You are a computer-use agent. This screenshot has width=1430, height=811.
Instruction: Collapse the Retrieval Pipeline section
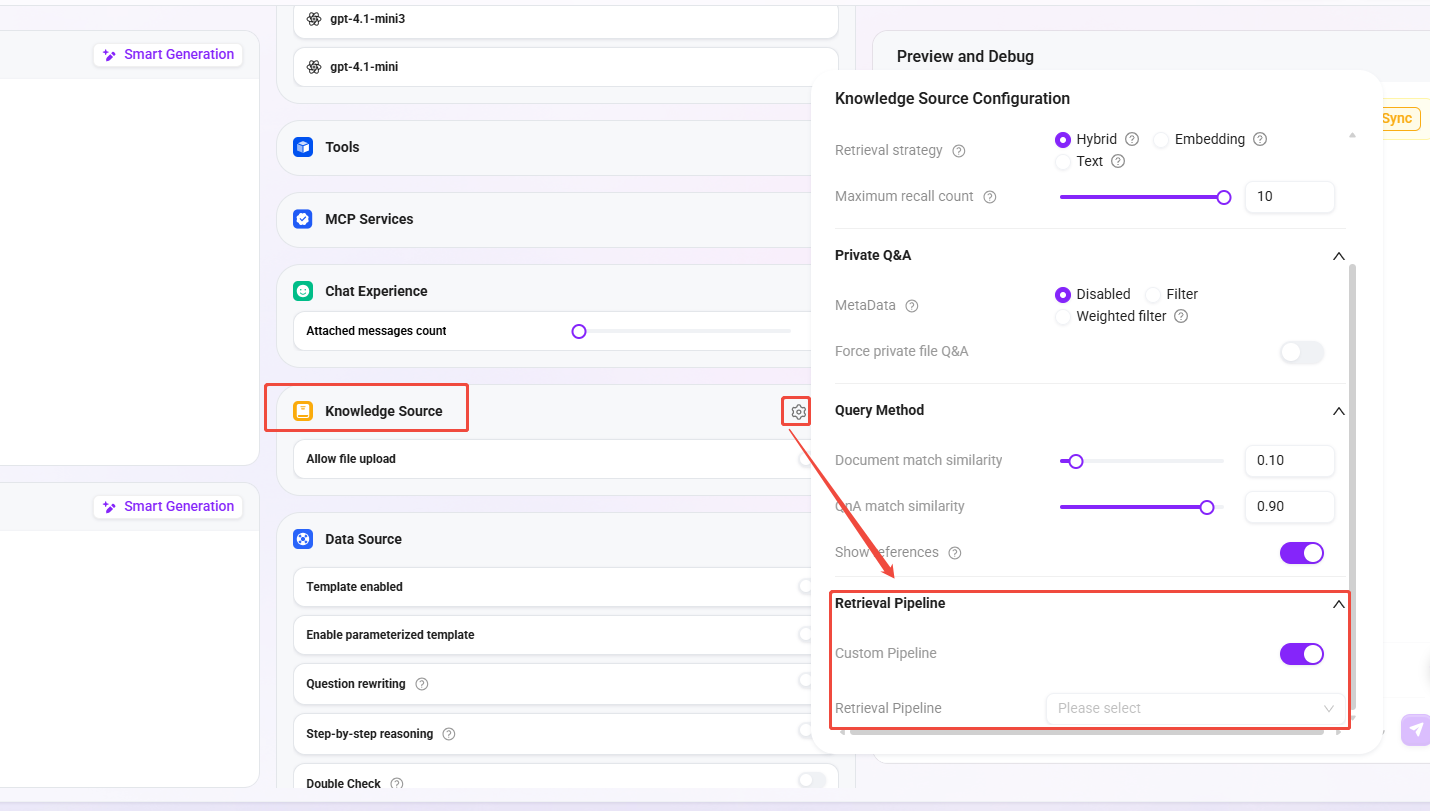1339,604
